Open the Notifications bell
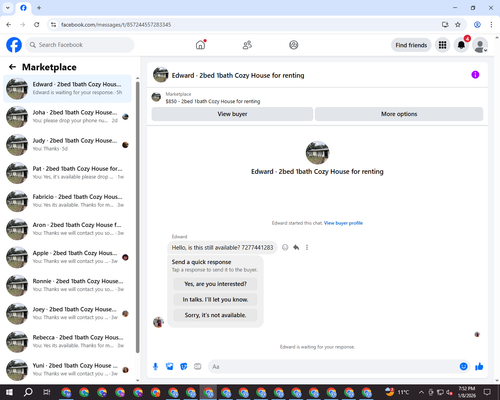This screenshot has width=500, height=400. [461, 45]
